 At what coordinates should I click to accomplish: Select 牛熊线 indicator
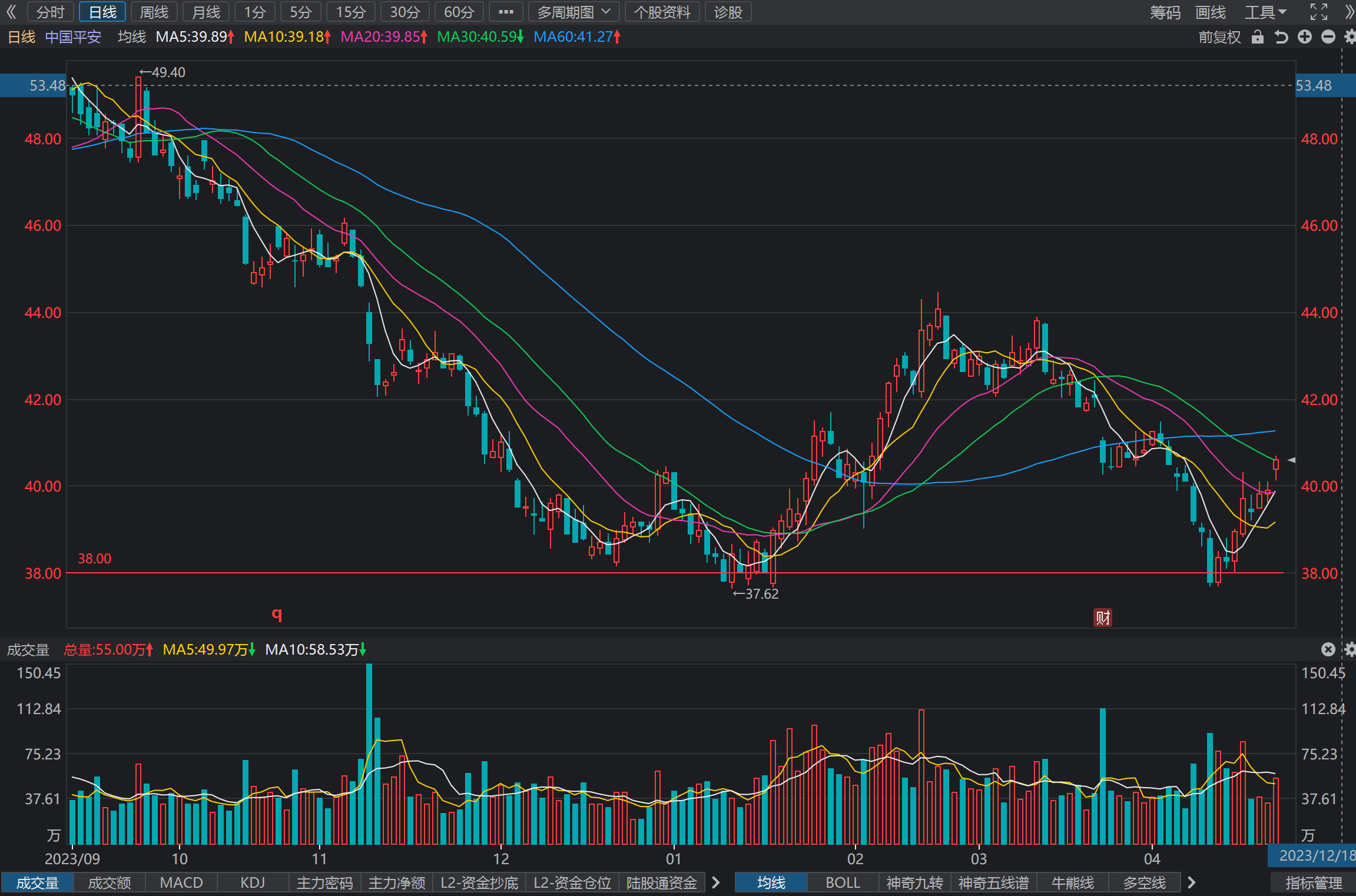[1072, 882]
